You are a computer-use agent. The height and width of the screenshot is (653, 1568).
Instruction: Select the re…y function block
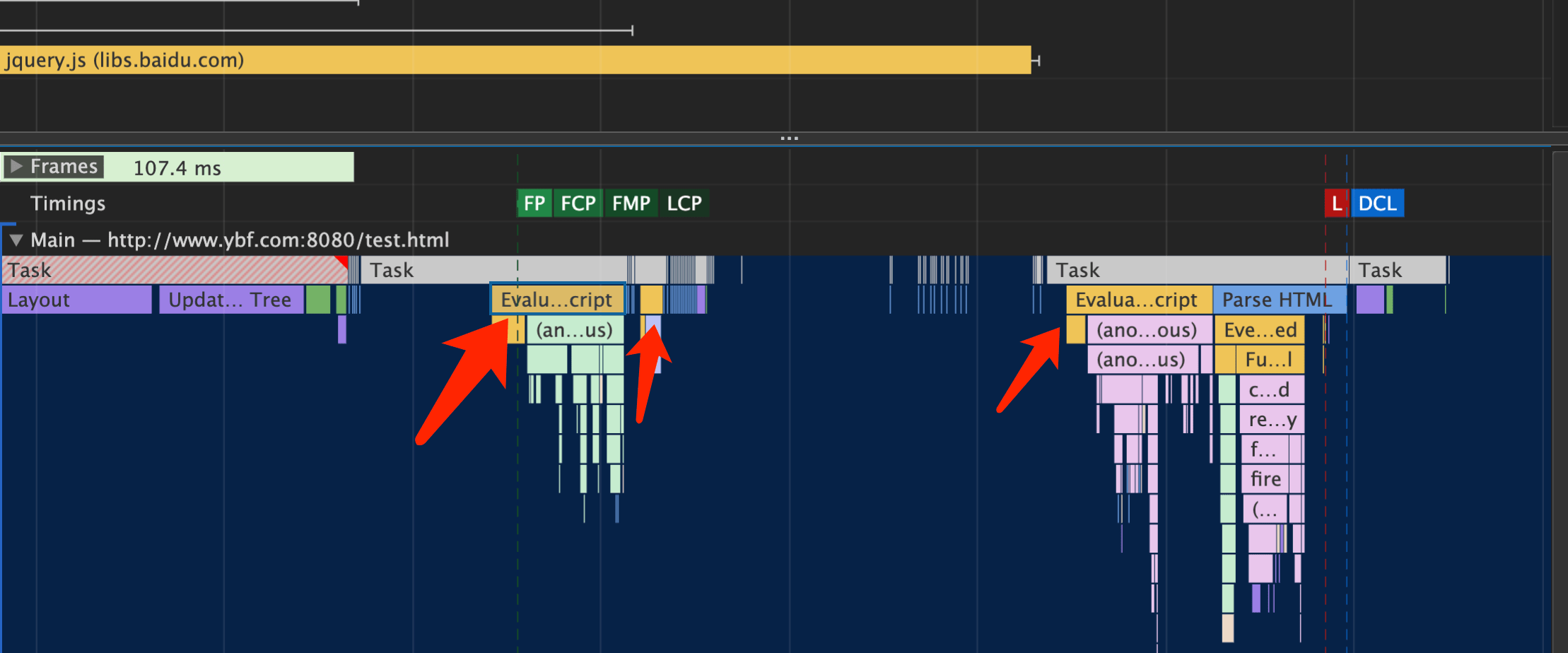1271,419
